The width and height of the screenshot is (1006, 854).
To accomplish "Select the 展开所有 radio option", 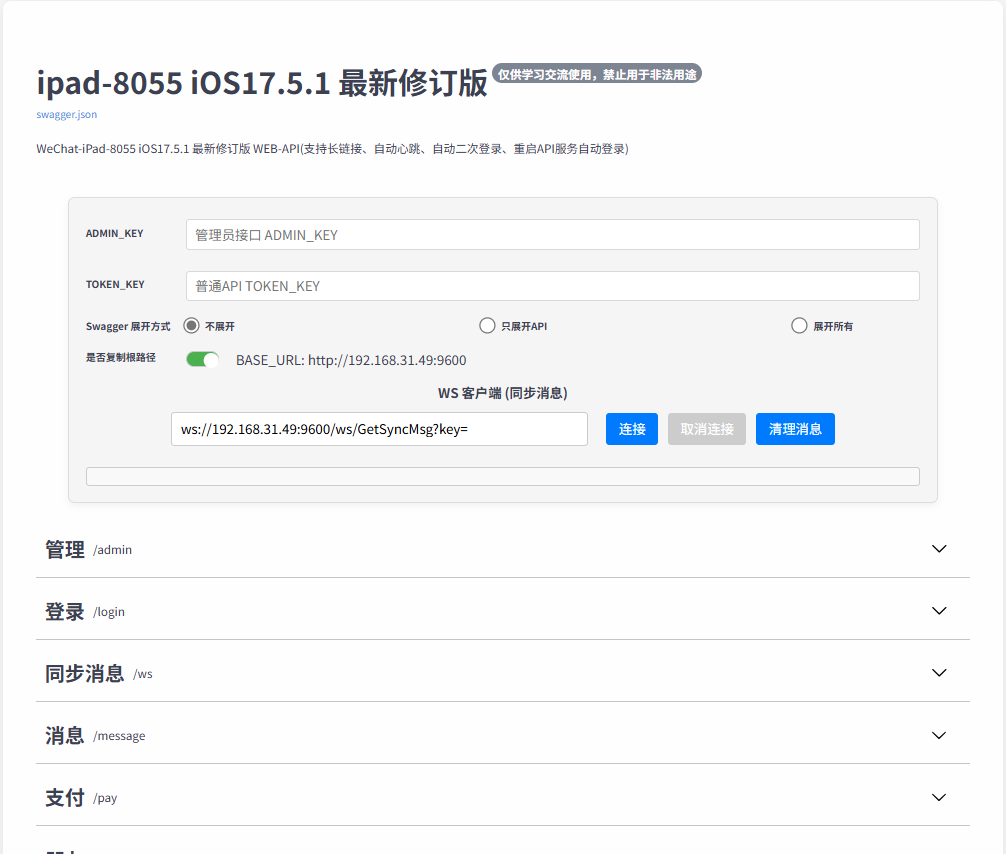I will [799, 326].
